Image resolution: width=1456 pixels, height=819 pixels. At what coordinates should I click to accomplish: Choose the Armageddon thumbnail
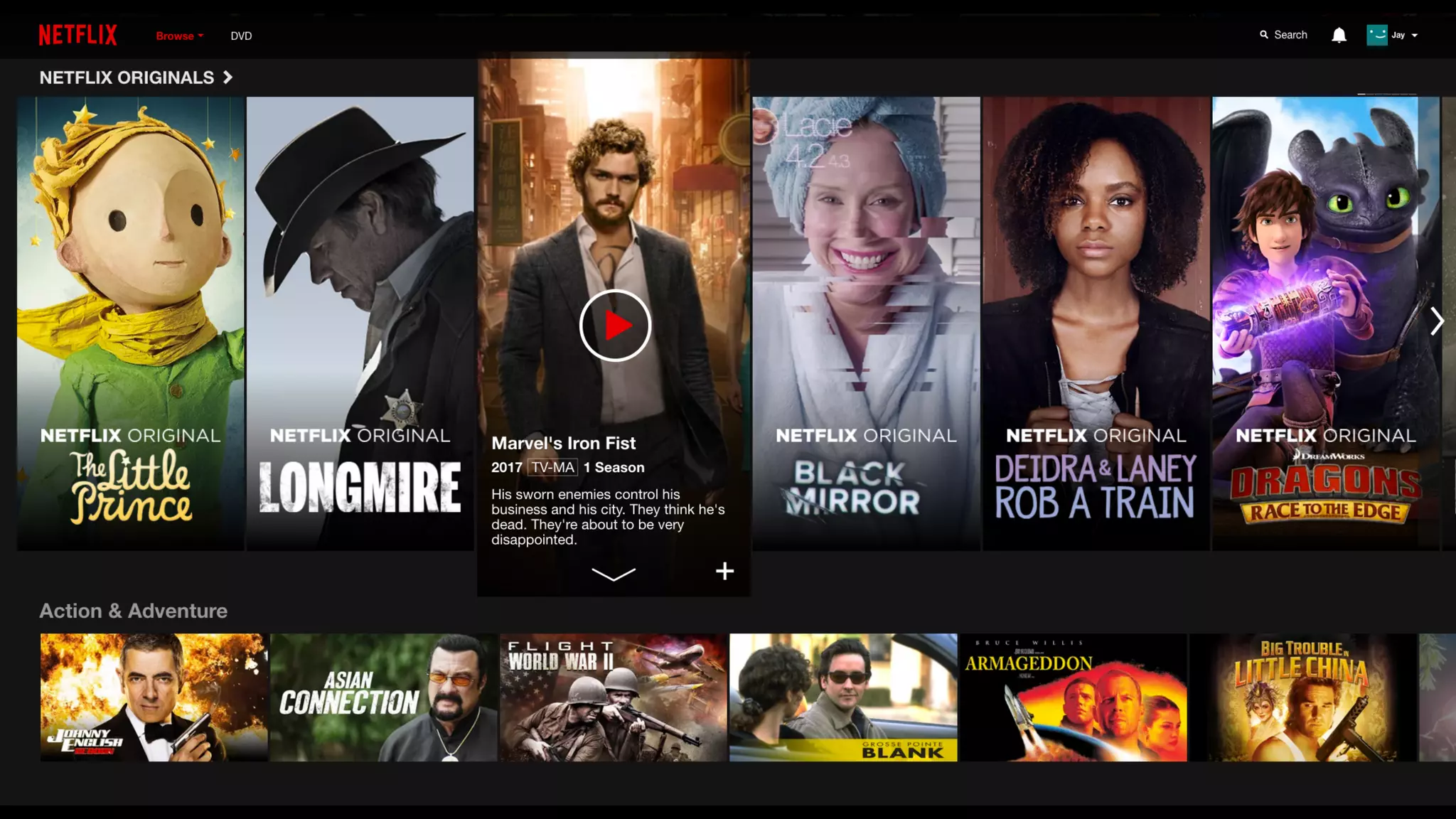(1073, 697)
